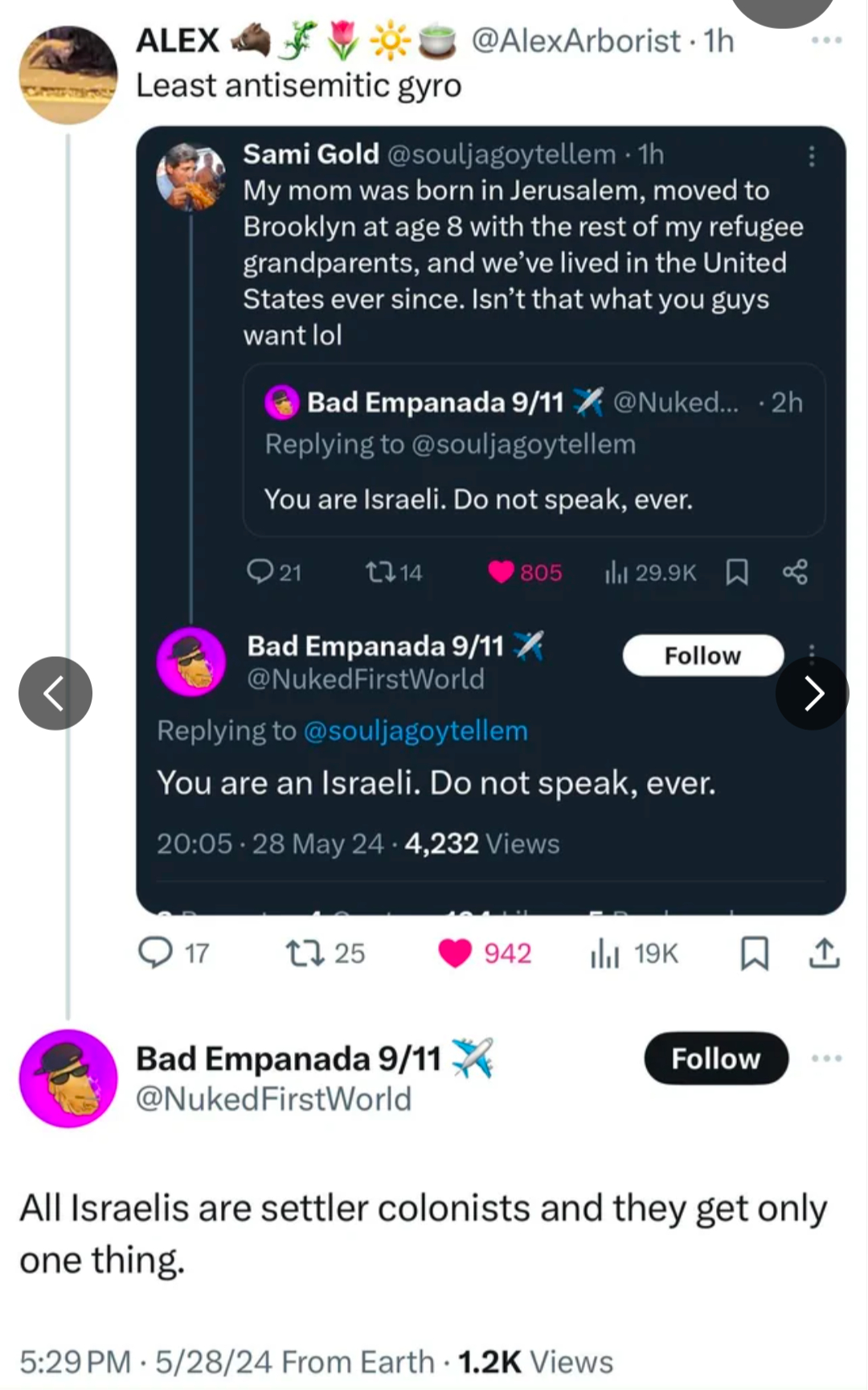This screenshot has width=868, height=1390.
Task: Open @AlexArborist profile handle
Action: coord(575,40)
